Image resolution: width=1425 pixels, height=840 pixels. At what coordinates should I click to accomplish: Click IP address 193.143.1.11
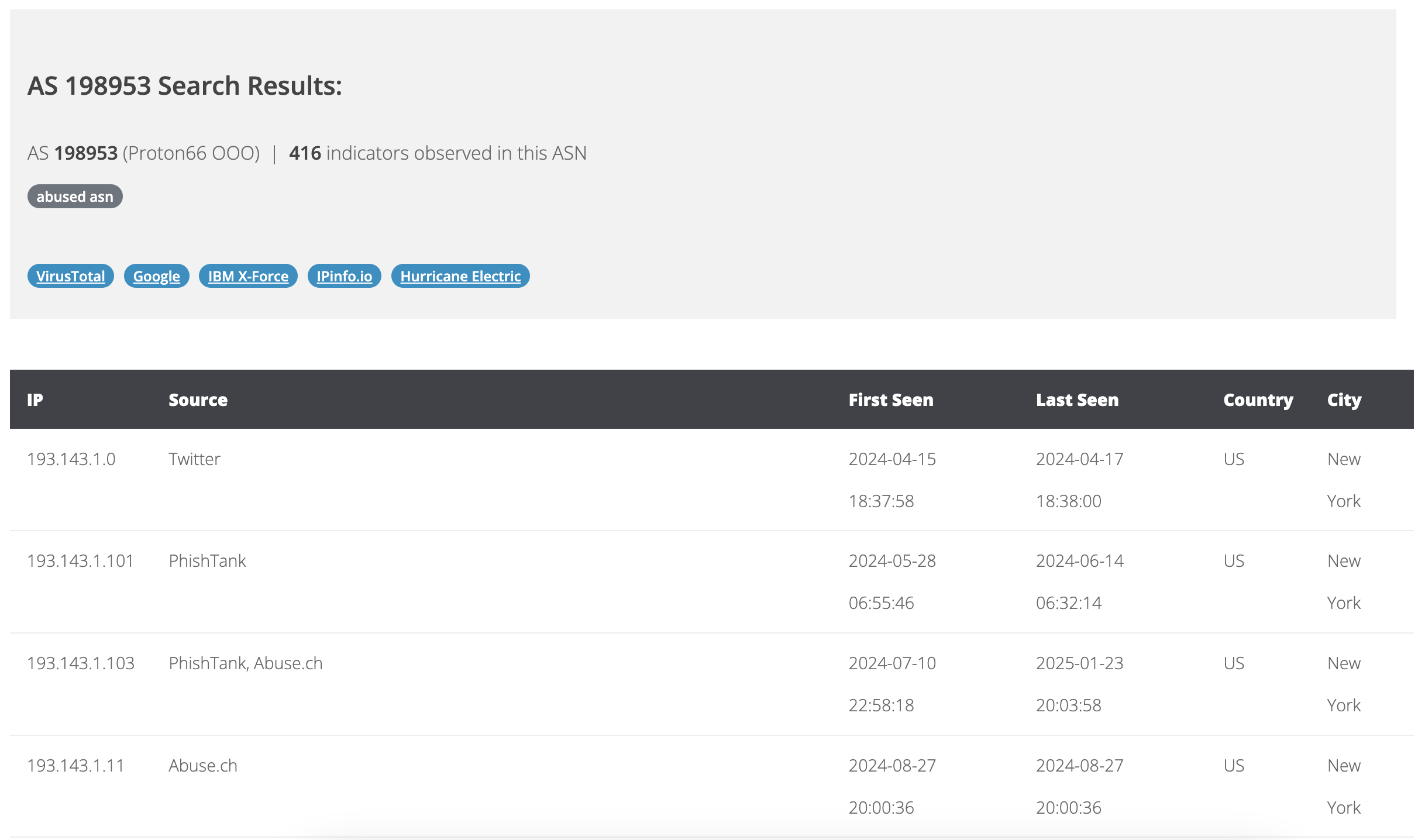pos(75,766)
